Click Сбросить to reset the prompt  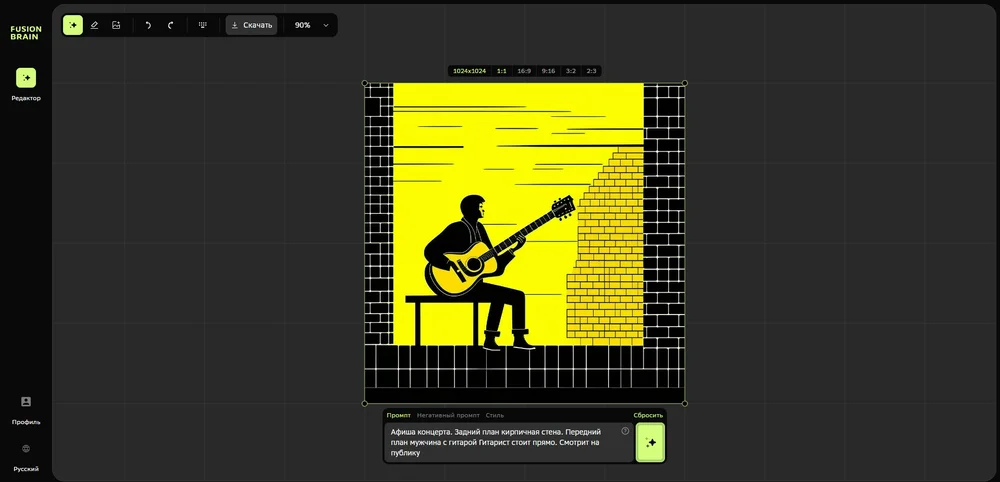[648, 415]
